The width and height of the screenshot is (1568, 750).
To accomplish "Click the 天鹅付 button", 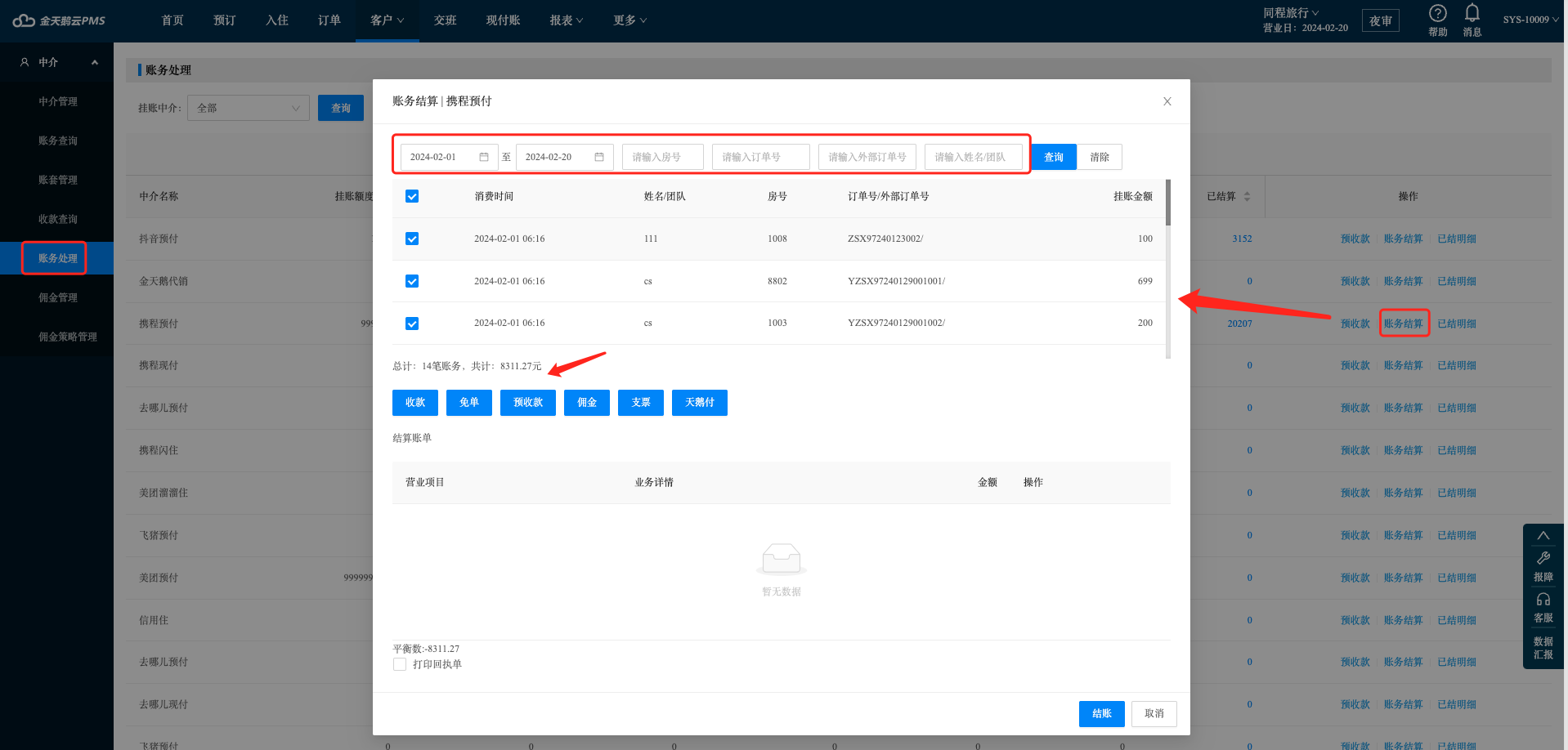I will (700, 403).
